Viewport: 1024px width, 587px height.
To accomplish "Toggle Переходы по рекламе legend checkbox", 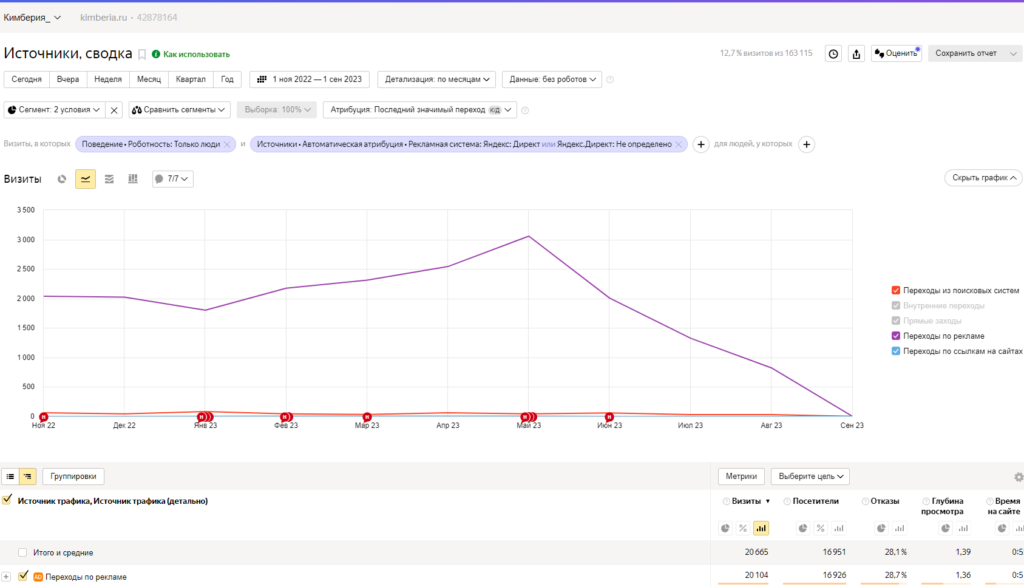I will [896, 336].
